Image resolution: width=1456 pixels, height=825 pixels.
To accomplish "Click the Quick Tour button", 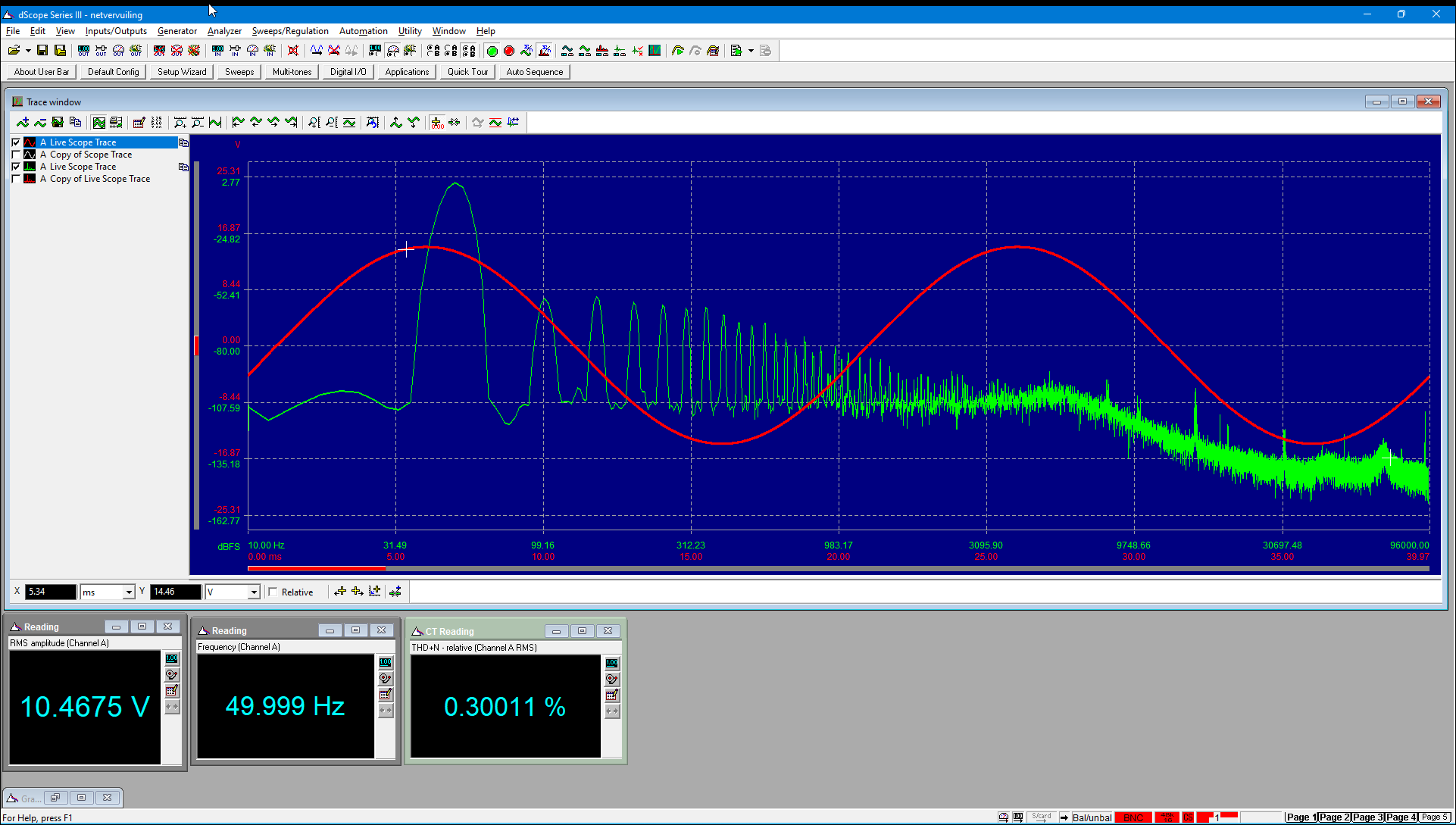I will tap(467, 72).
